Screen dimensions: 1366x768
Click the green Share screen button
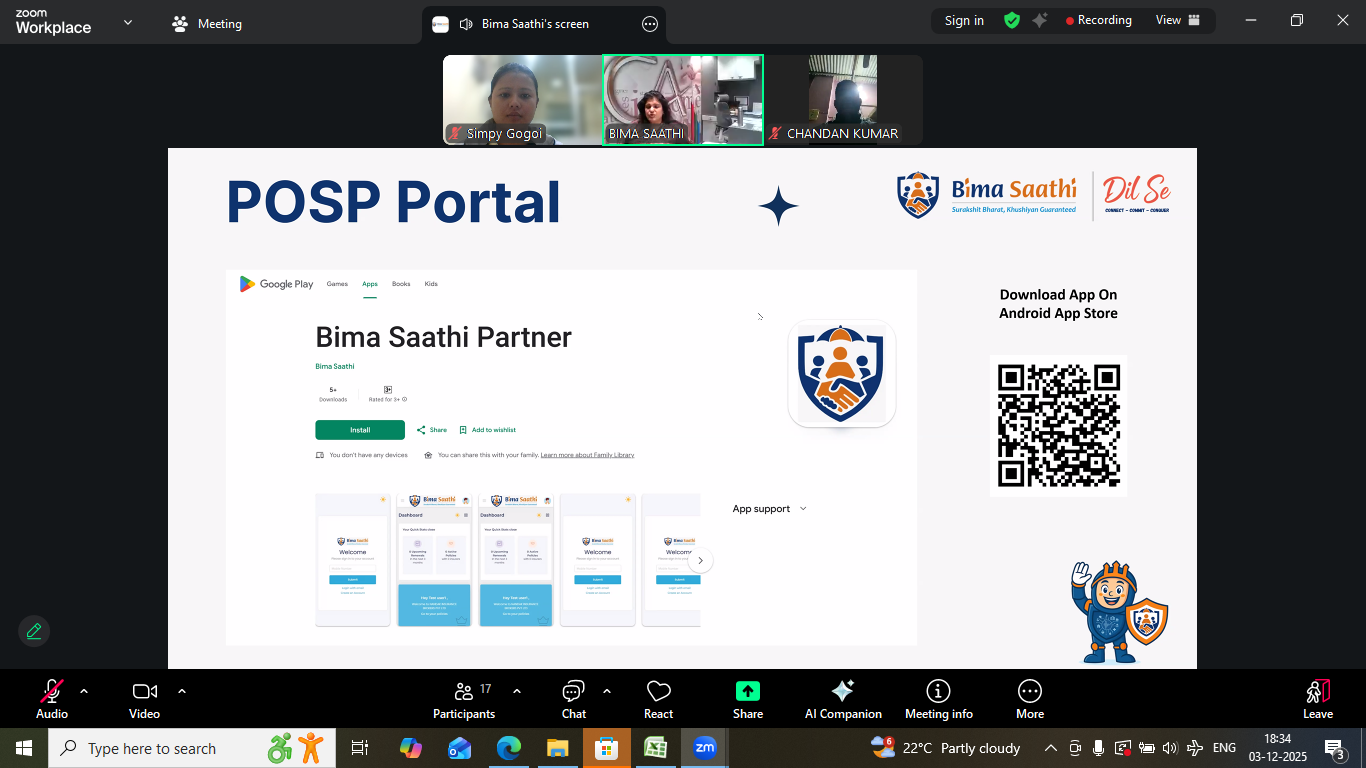747,699
